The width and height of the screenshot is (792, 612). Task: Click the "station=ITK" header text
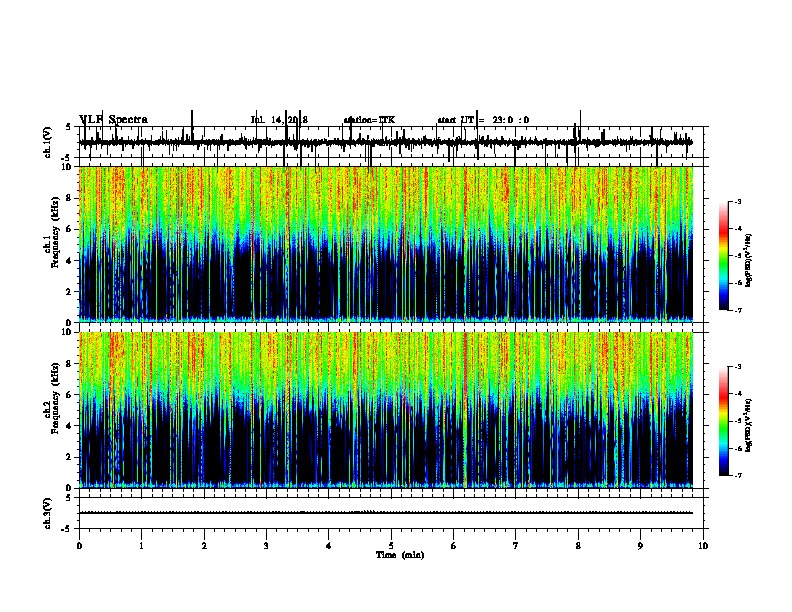(x=369, y=120)
